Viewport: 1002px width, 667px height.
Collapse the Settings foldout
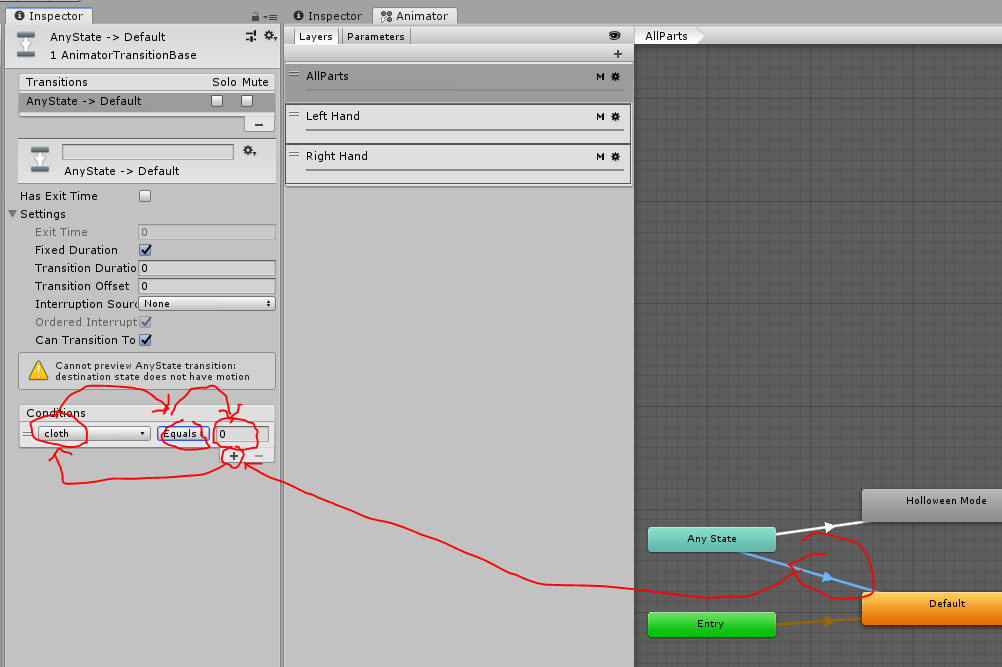pyautogui.click(x=13, y=214)
